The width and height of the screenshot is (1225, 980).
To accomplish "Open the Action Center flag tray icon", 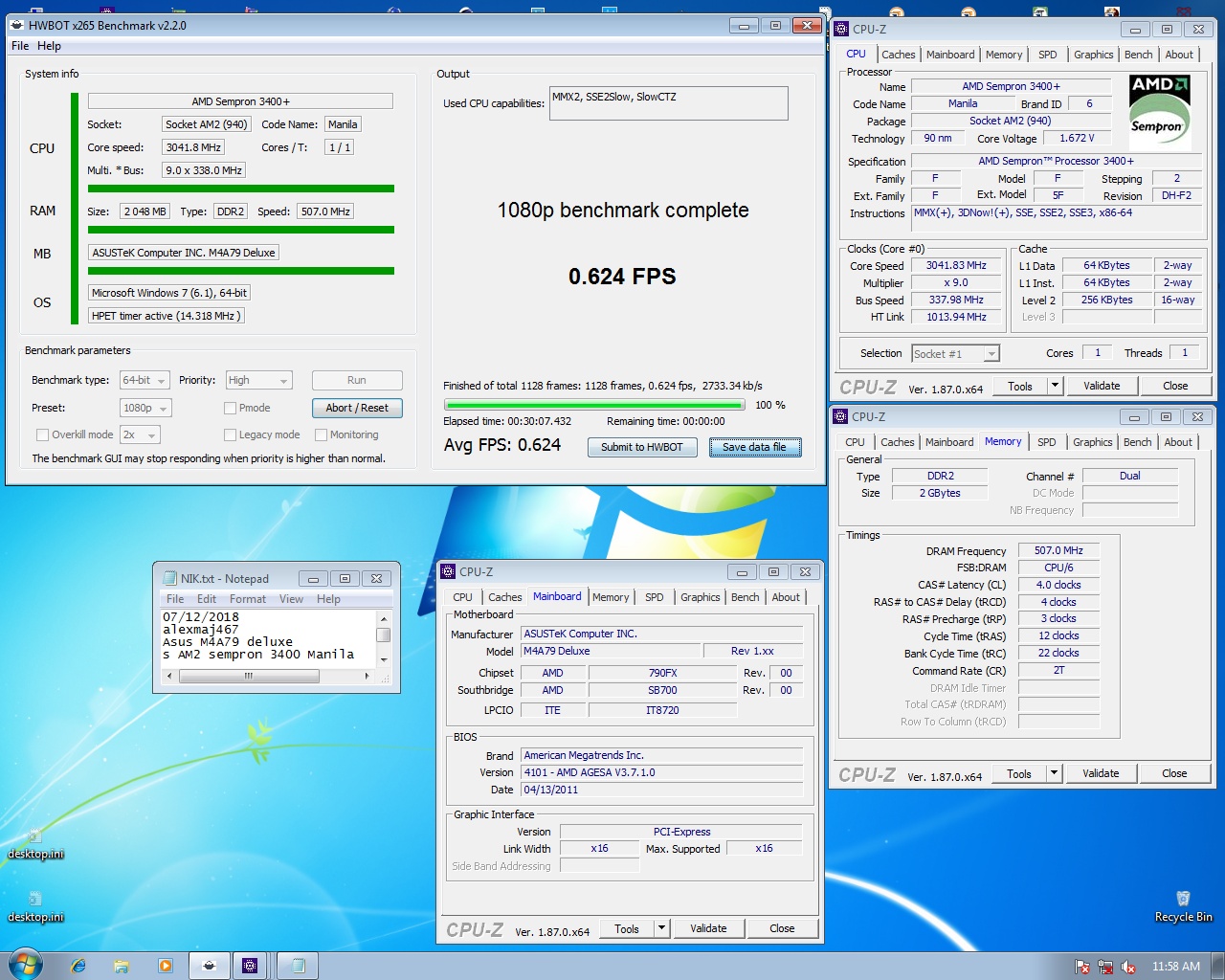I will 1082,967.
